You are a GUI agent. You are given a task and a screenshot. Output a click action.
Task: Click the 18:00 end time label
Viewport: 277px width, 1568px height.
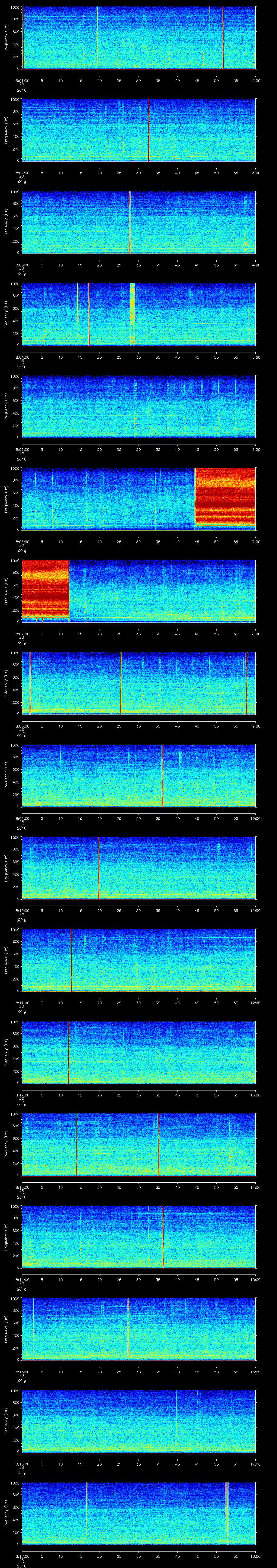coord(256,1556)
